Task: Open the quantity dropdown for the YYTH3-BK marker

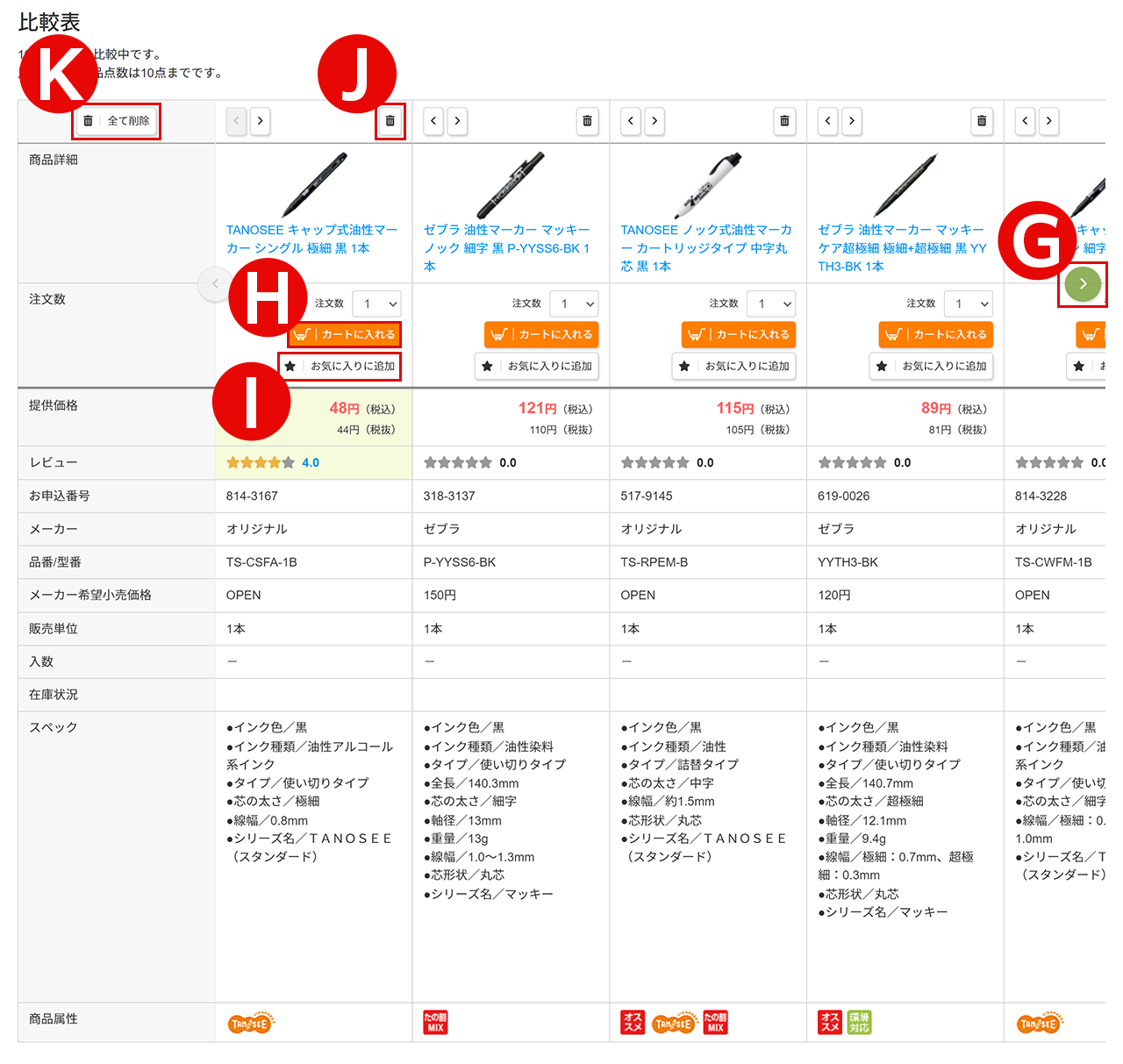Action: click(x=969, y=303)
